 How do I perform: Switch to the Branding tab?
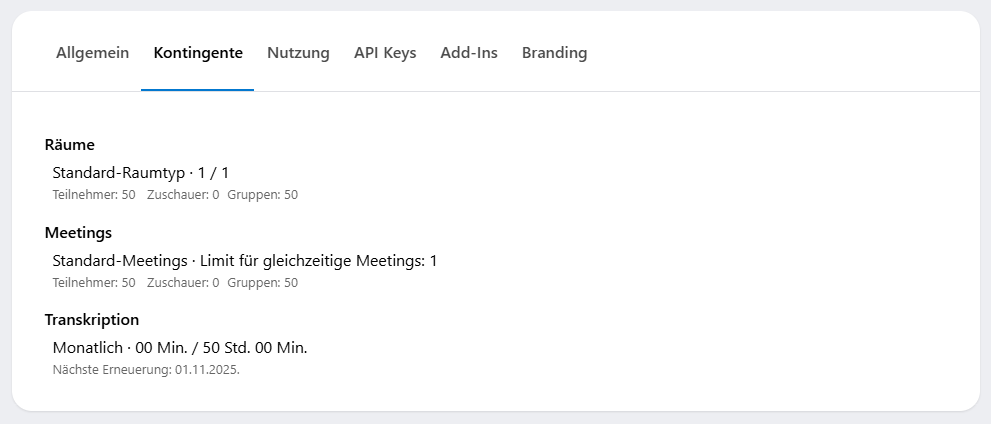coord(554,53)
